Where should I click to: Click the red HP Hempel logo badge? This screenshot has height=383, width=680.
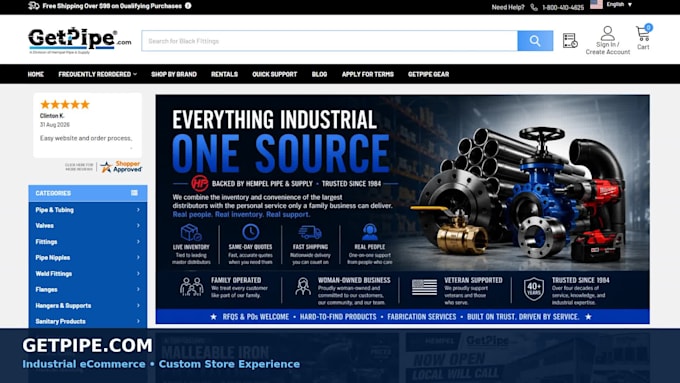199,183
